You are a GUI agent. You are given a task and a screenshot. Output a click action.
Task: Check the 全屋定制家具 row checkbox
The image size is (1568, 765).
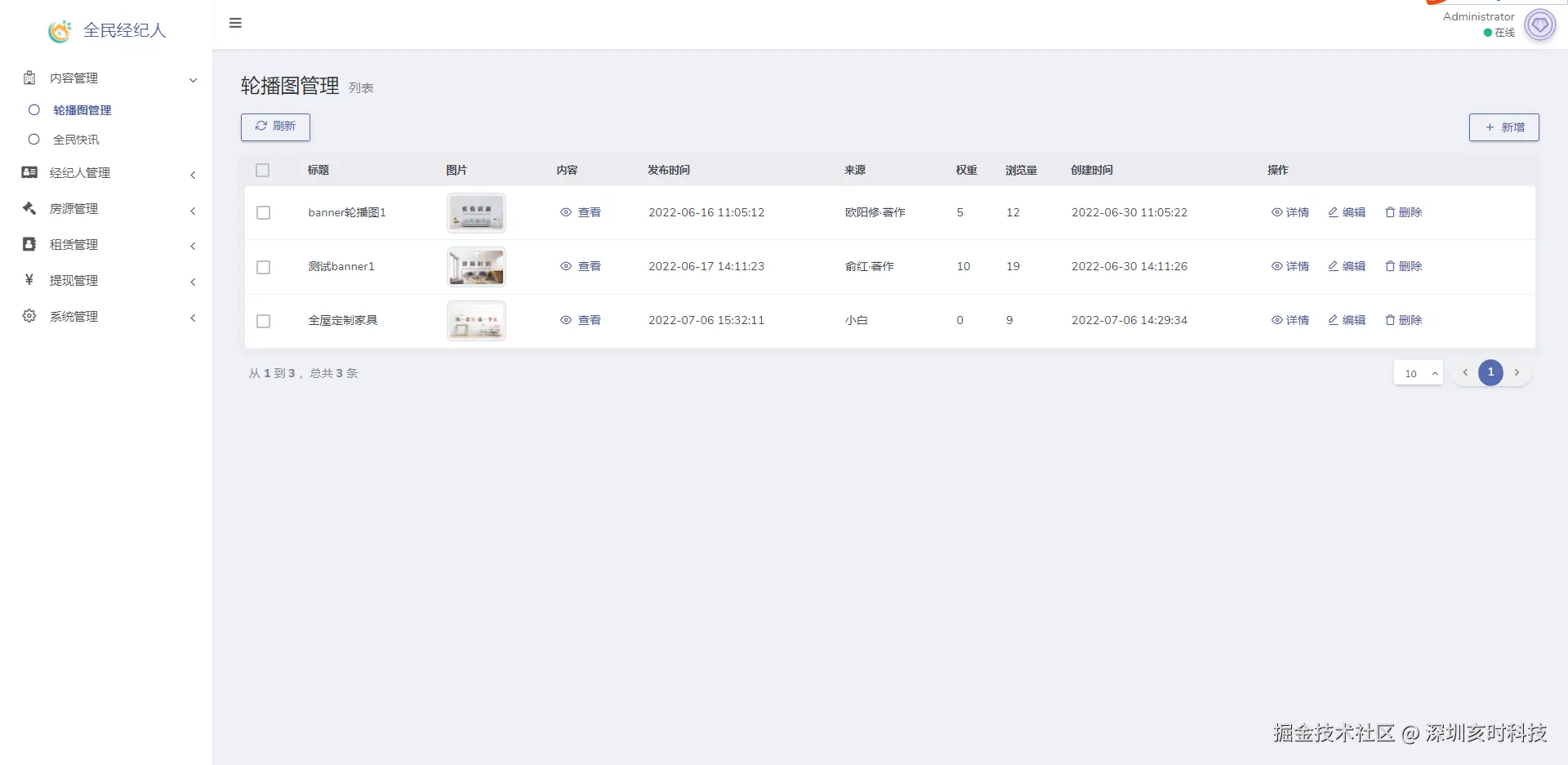pos(263,321)
